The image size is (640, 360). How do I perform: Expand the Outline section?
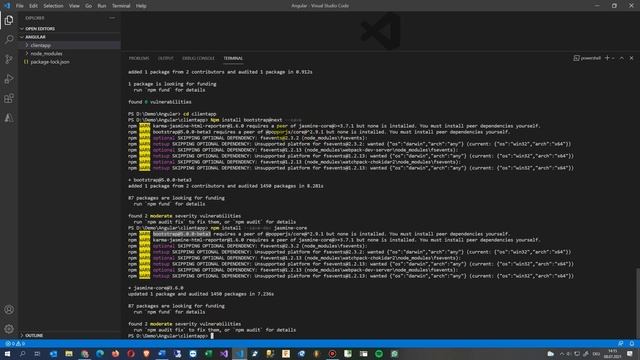70,335
